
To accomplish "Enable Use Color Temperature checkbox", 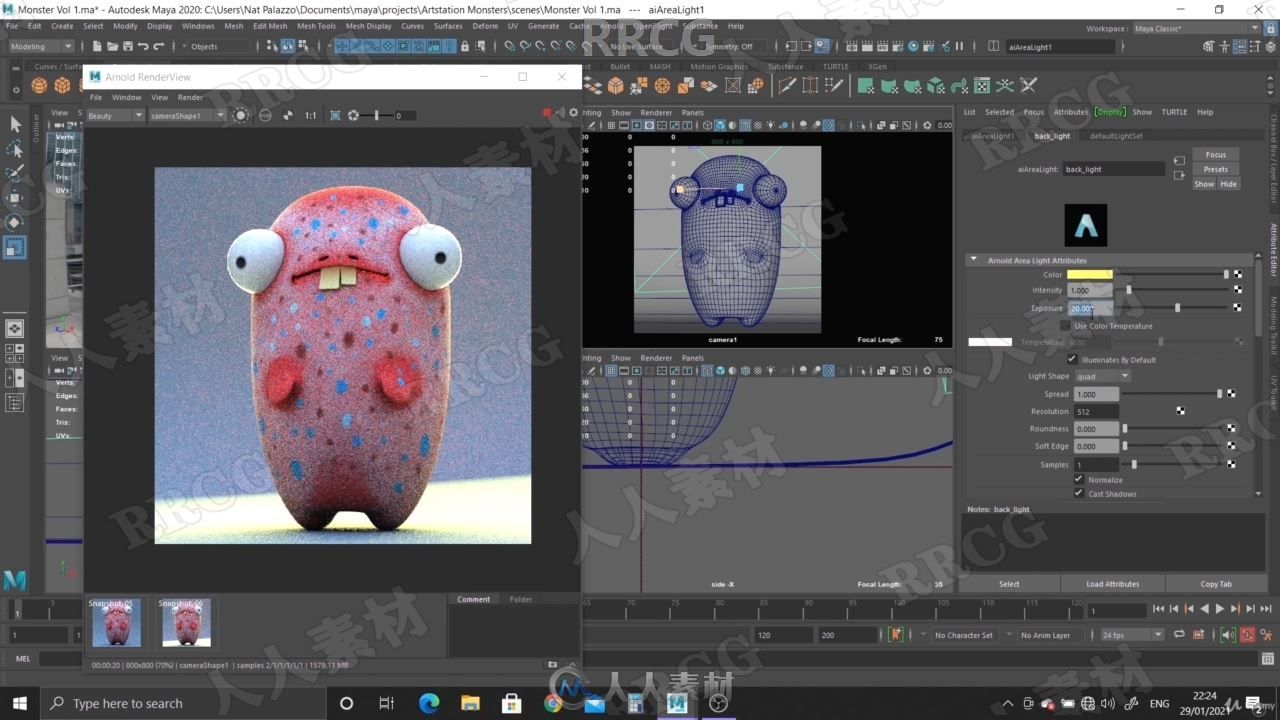I will coord(1065,326).
